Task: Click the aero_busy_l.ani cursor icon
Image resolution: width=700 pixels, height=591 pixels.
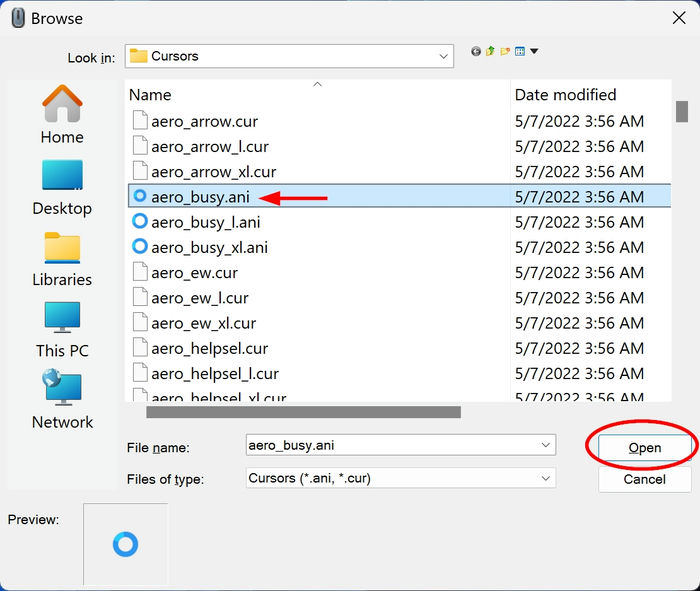Action: pyautogui.click(x=140, y=221)
